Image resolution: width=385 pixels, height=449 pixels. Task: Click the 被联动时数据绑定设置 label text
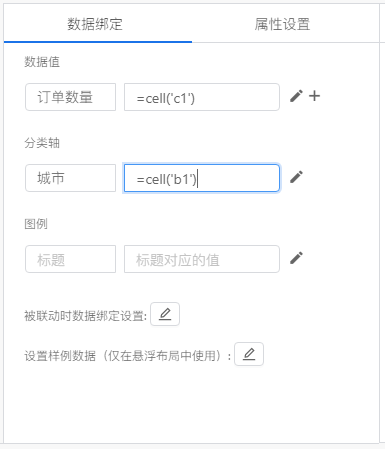tap(85, 316)
